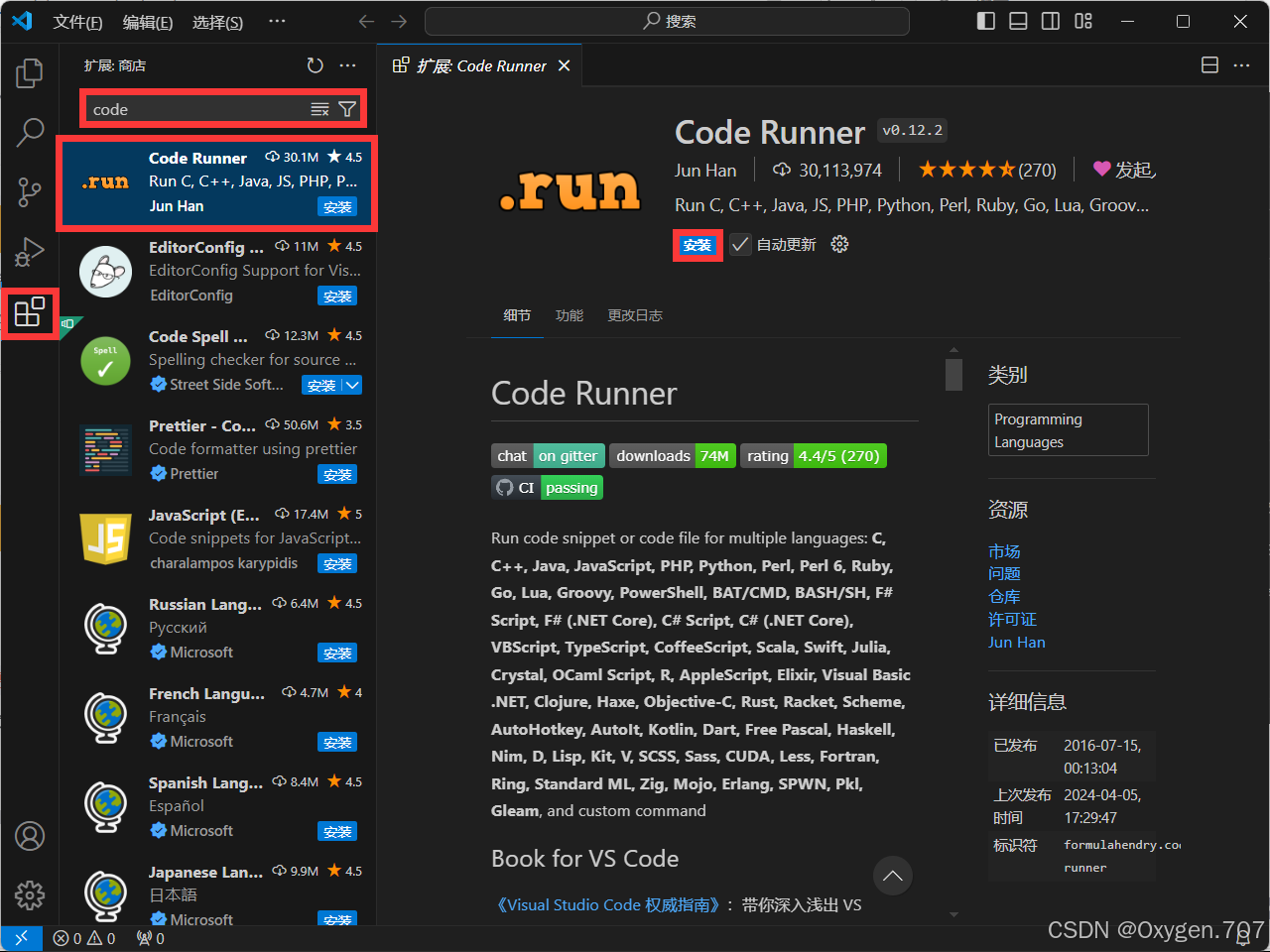1270x952 pixels.
Task: Switch to Features tab
Action: 570,315
